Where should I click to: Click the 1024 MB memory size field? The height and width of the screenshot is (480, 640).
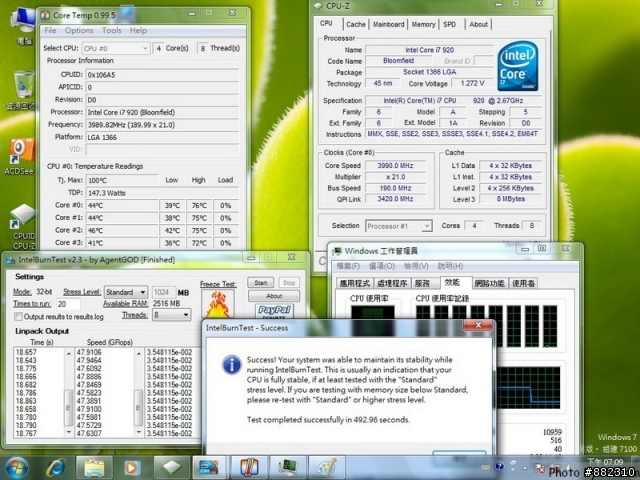click(164, 292)
